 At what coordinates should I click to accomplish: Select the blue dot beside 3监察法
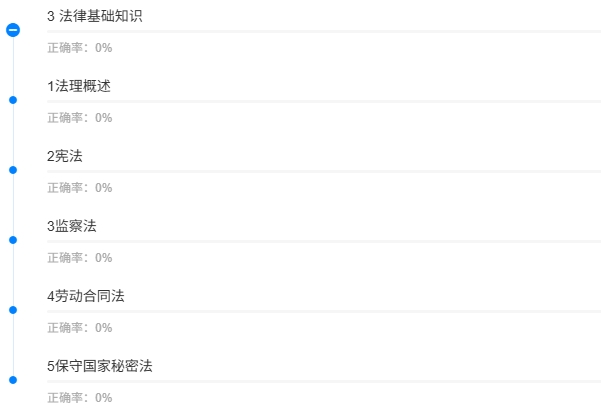[x=13, y=240]
